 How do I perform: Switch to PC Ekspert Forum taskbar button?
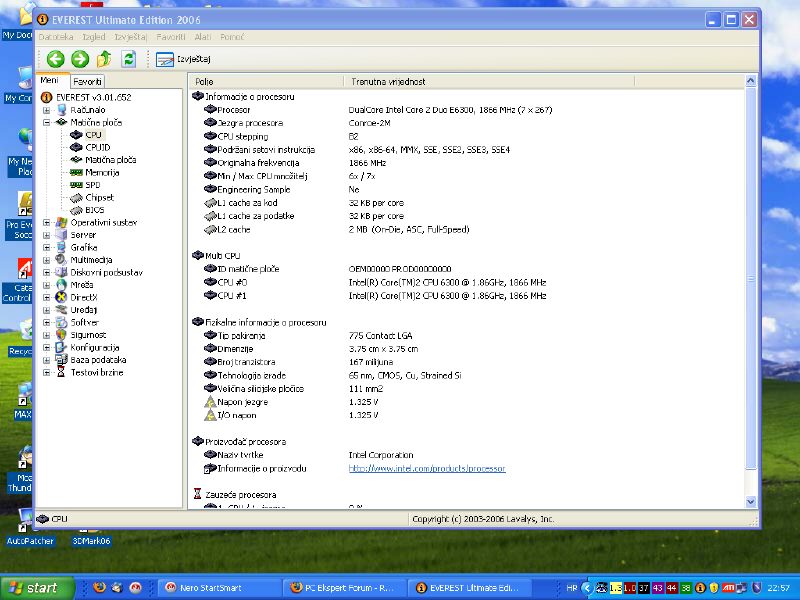coord(345,588)
